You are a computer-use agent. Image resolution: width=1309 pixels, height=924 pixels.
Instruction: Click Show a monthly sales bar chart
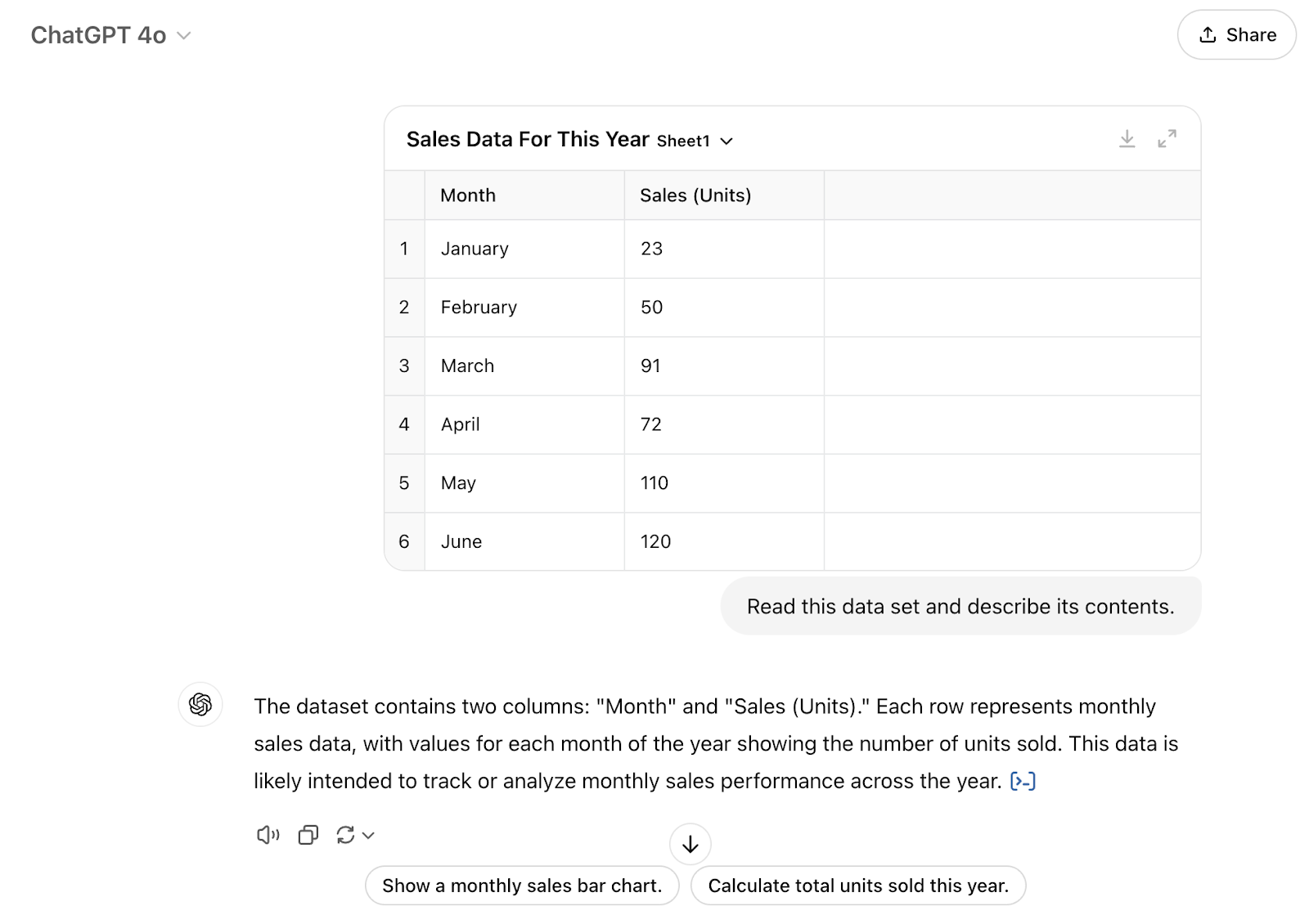tap(521, 885)
